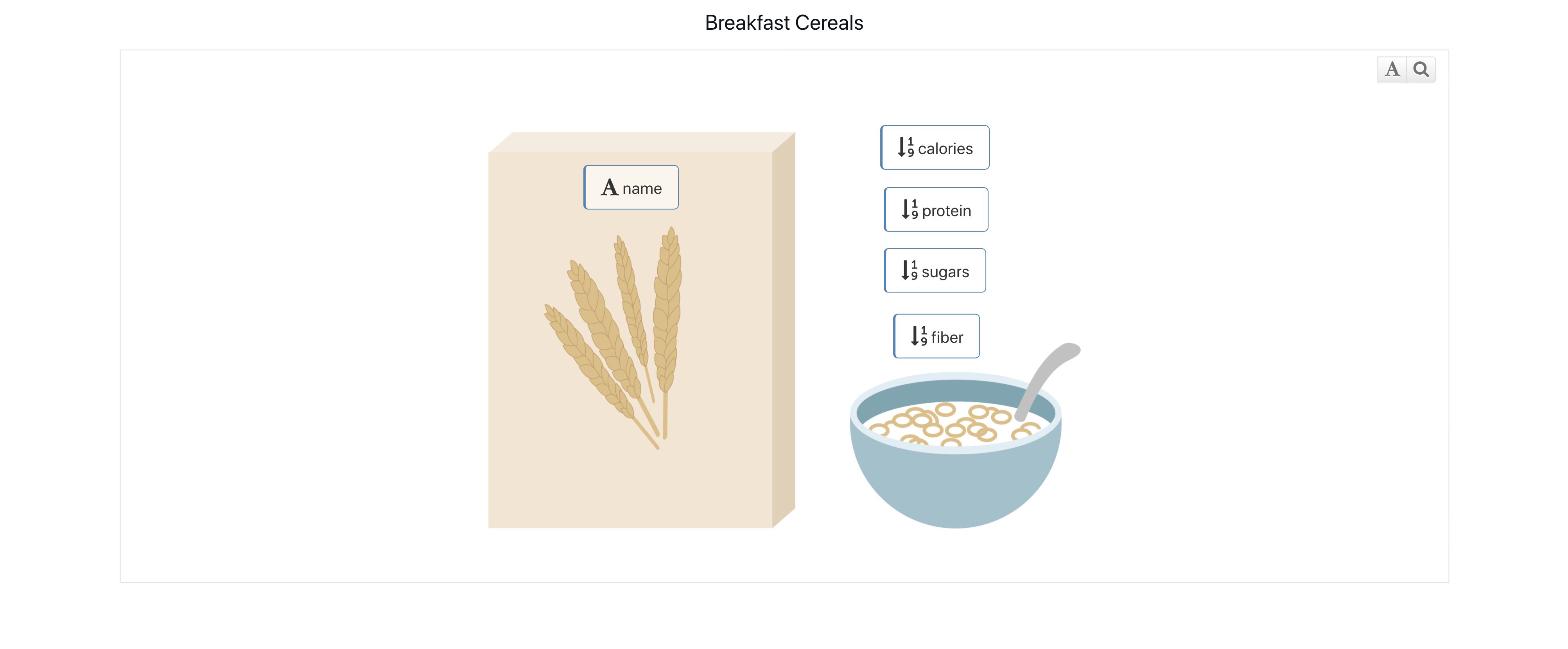Open the magnifier search tool
The image size is (1568, 649).
pos(1421,70)
